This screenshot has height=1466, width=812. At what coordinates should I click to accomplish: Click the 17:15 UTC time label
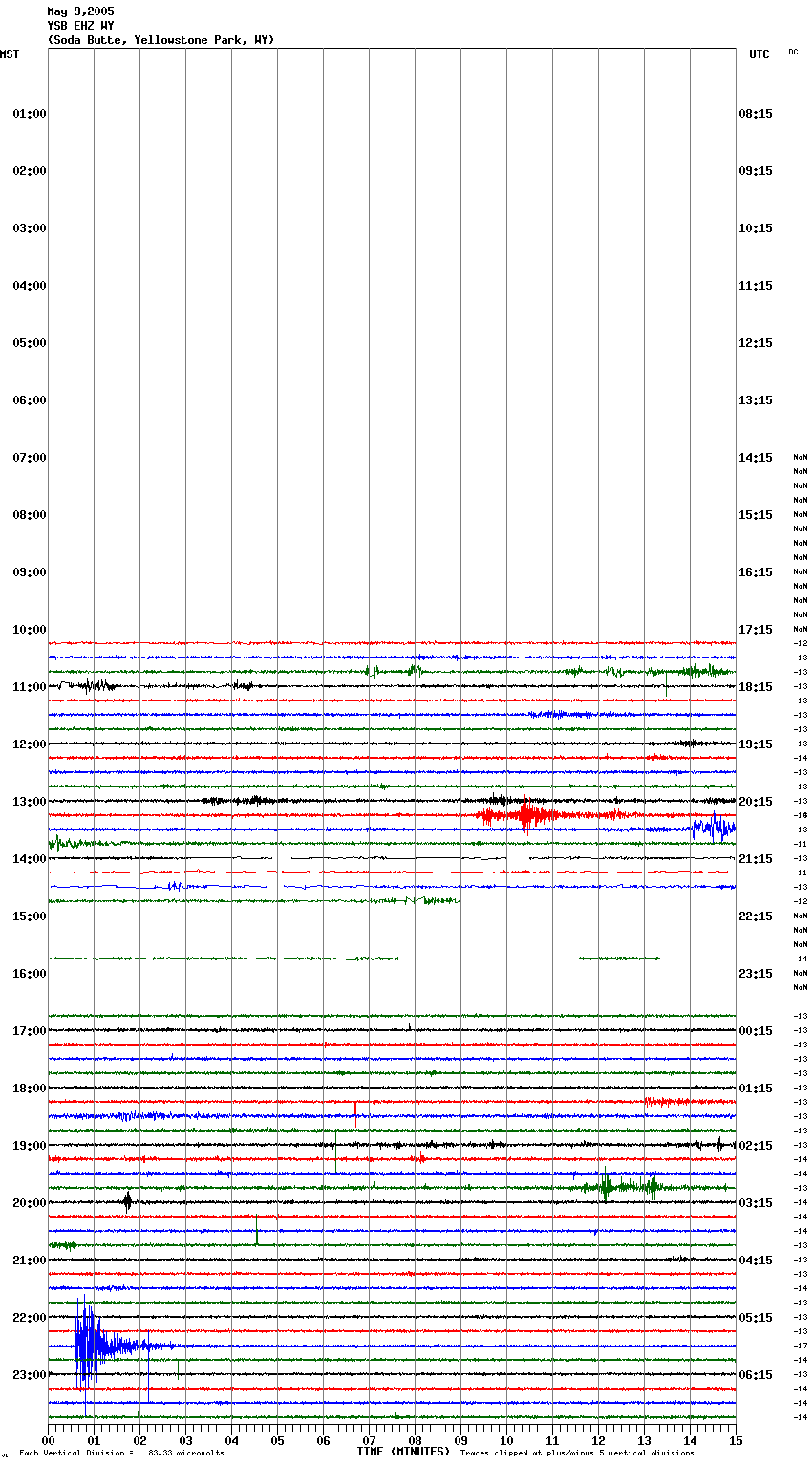[756, 630]
